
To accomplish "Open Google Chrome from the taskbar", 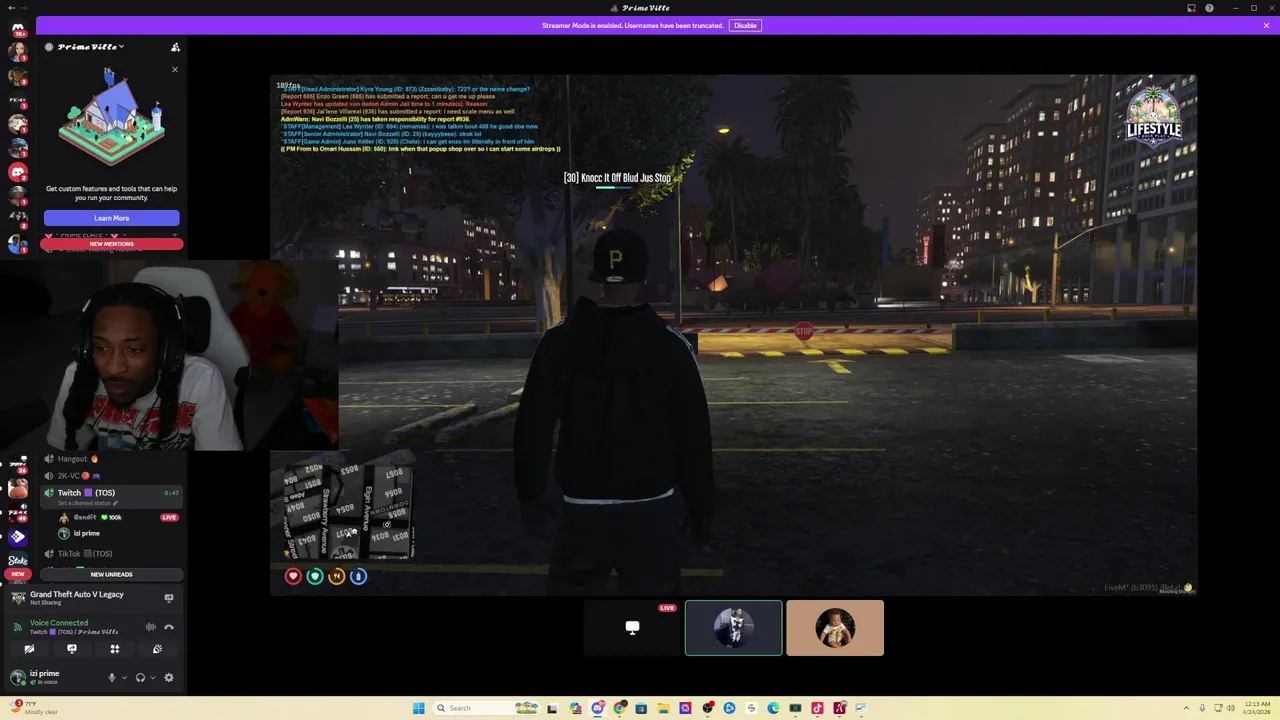I will (x=620, y=708).
